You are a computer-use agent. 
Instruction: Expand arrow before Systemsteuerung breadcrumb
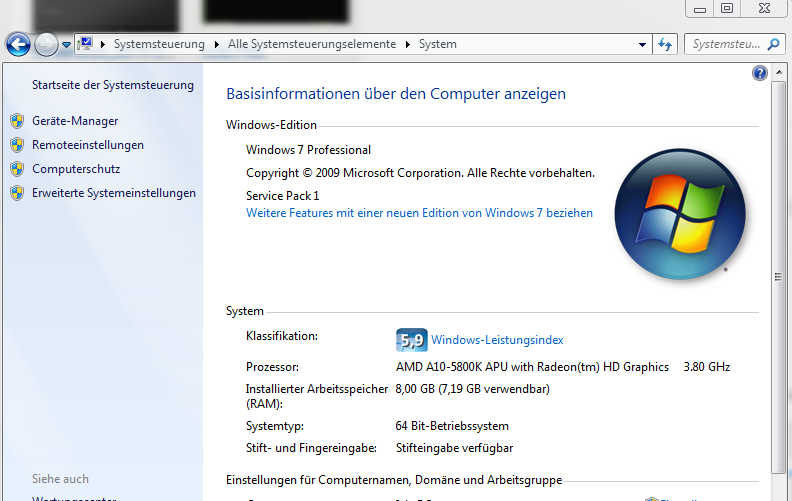(x=103, y=44)
